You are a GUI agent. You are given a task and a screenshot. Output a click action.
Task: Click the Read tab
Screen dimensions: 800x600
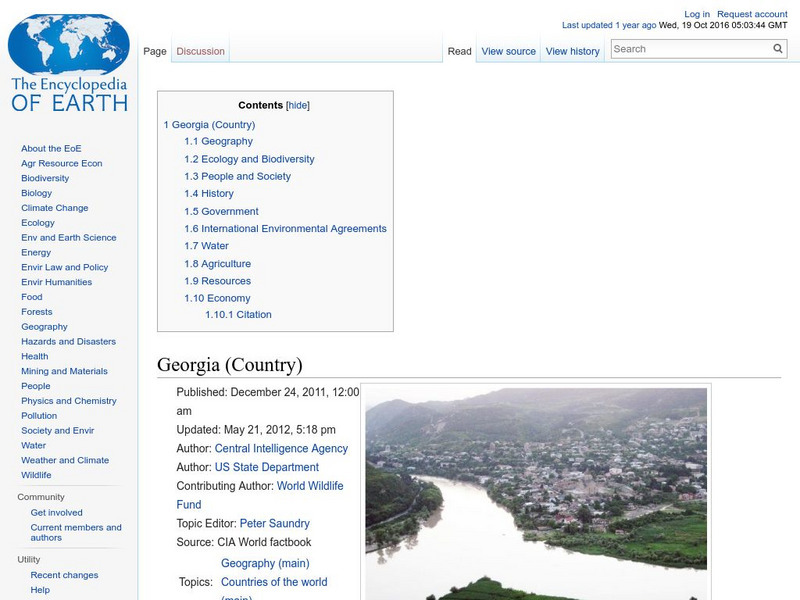(458, 50)
